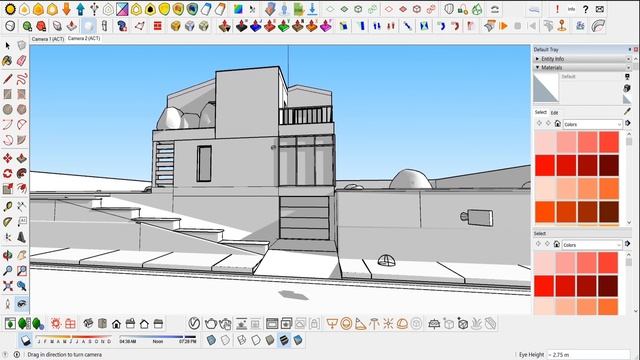640x360 pixels.
Task: Select the Orbit tool
Action: point(7,255)
